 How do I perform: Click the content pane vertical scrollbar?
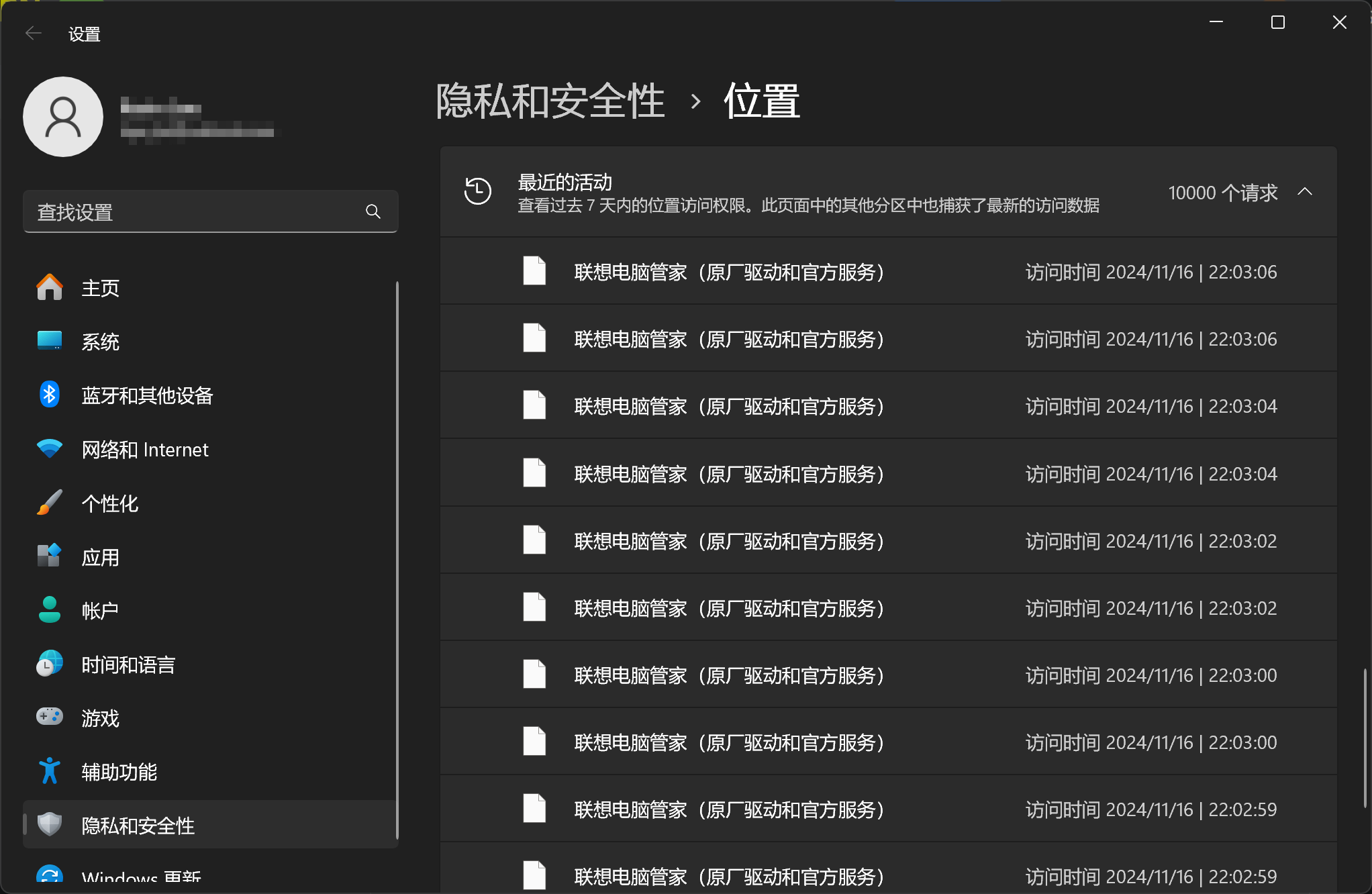(x=1365, y=738)
